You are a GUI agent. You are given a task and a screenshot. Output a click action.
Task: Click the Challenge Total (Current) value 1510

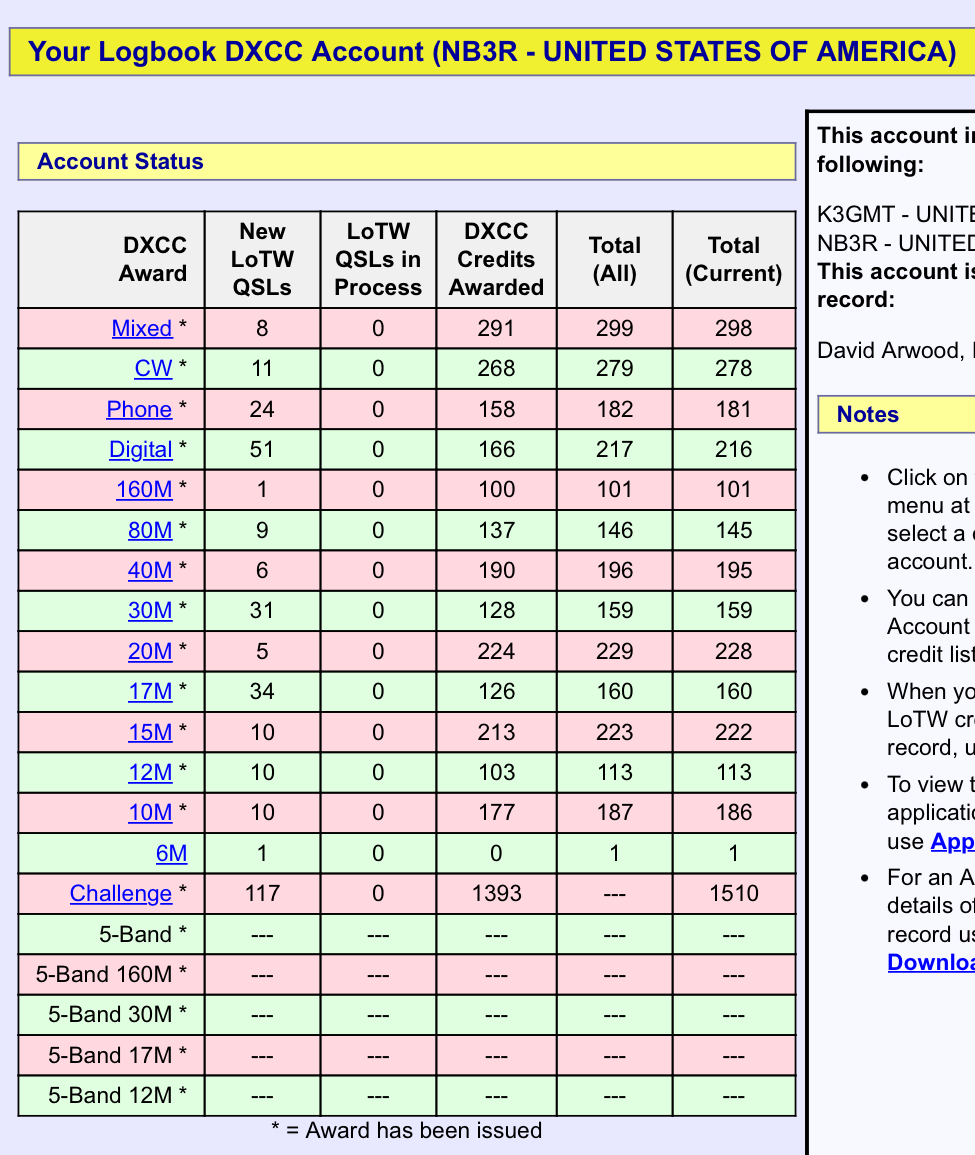pos(733,894)
